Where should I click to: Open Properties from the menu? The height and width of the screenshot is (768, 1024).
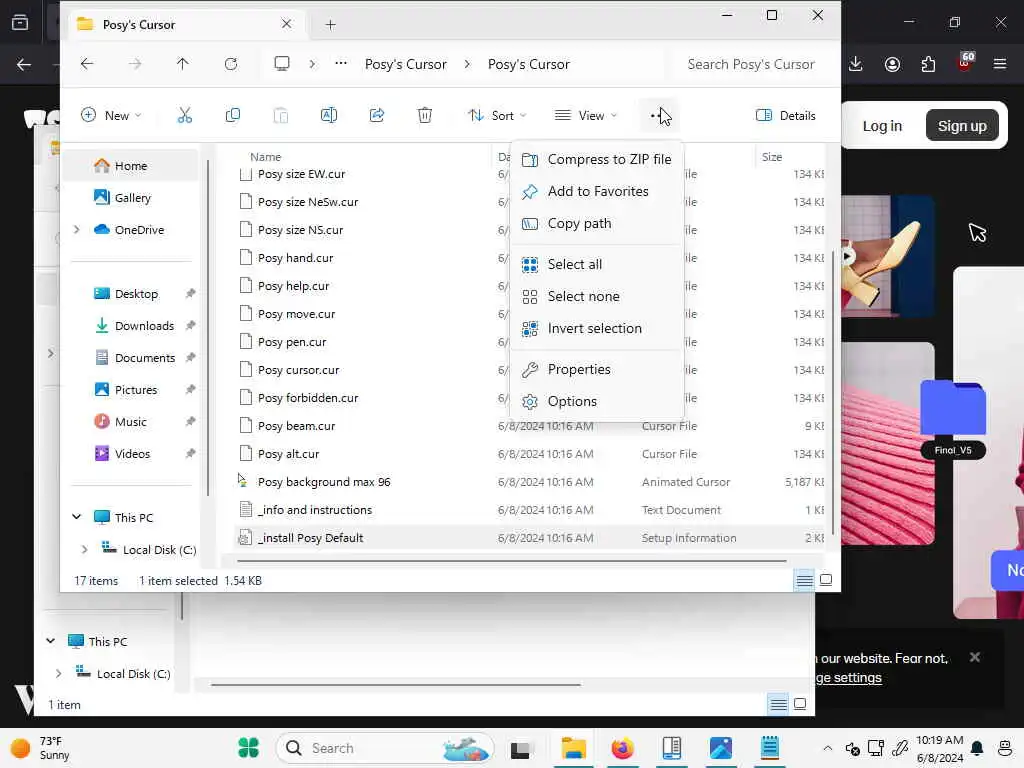596,370
